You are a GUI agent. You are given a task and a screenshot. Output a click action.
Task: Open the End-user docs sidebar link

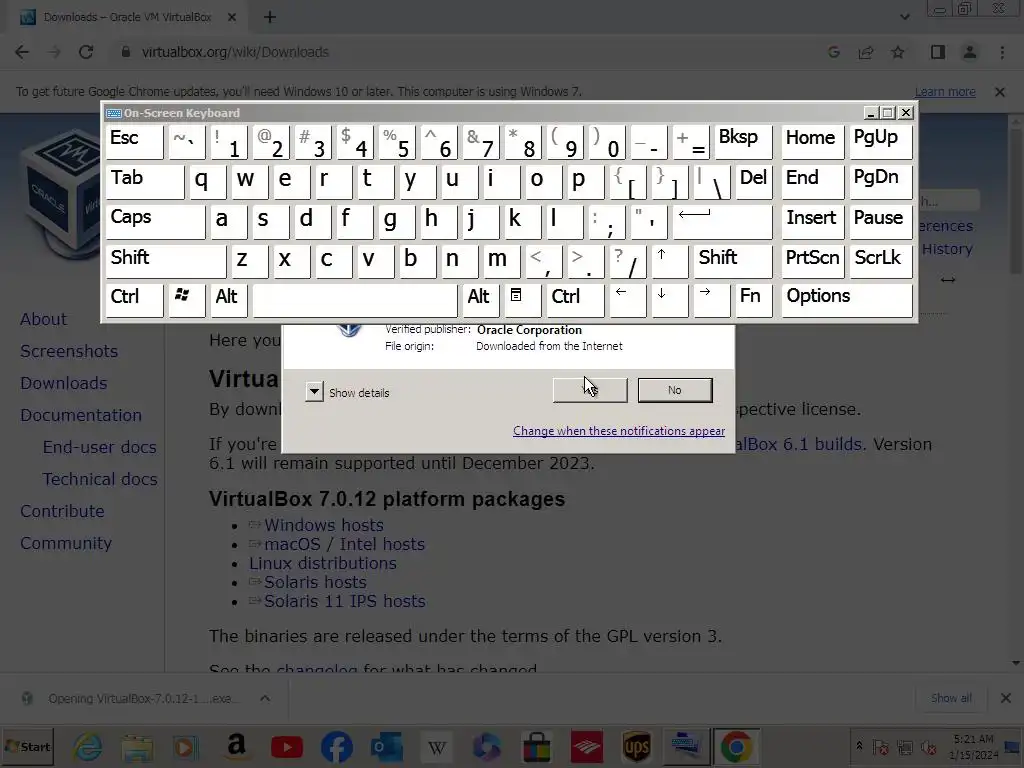(99, 447)
